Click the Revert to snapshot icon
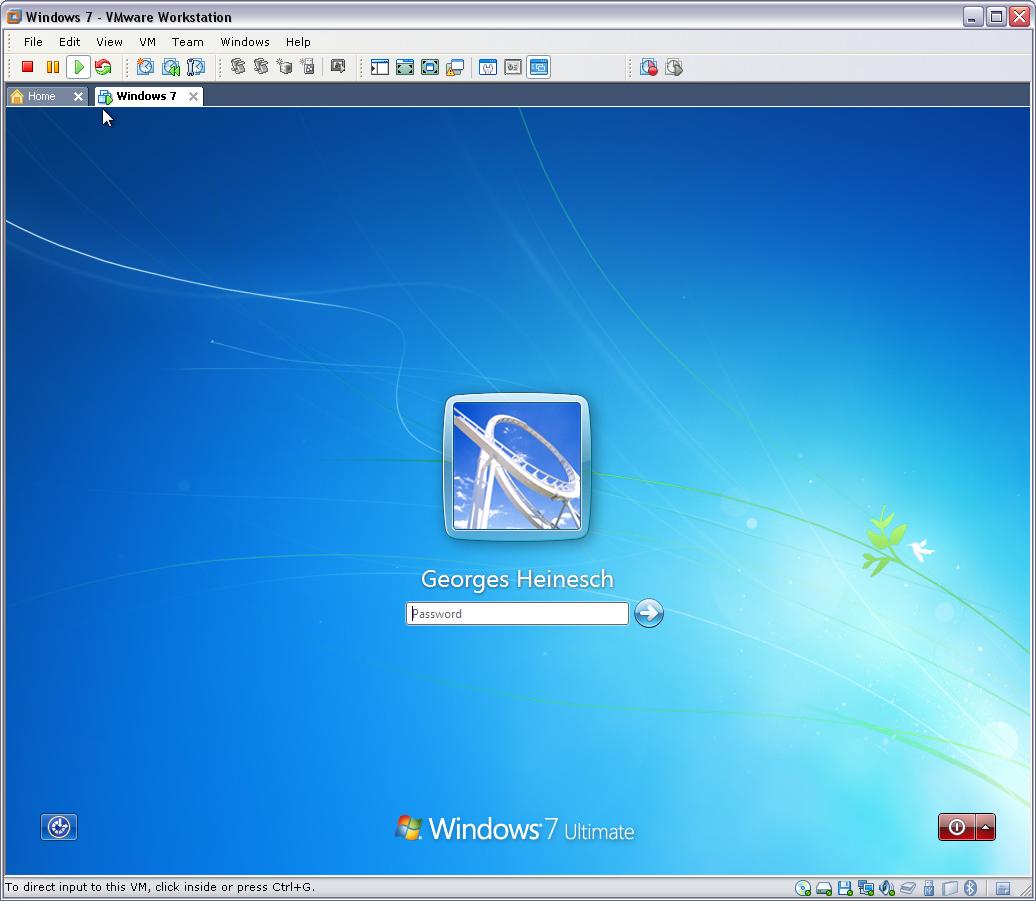This screenshot has width=1036, height=901. (x=171, y=67)
